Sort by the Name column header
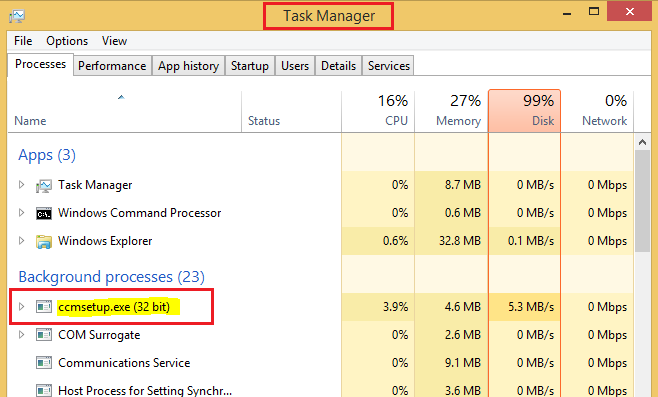 (x=124, y=112)
